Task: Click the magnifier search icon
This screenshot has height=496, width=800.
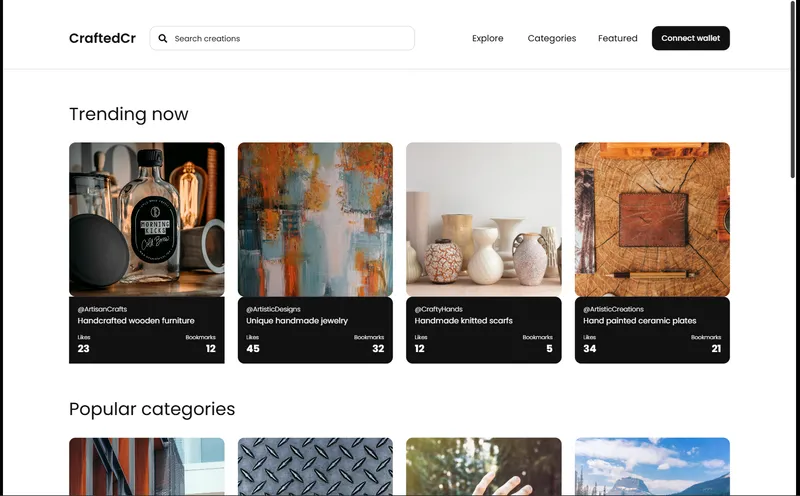Action: coord(163,38)
